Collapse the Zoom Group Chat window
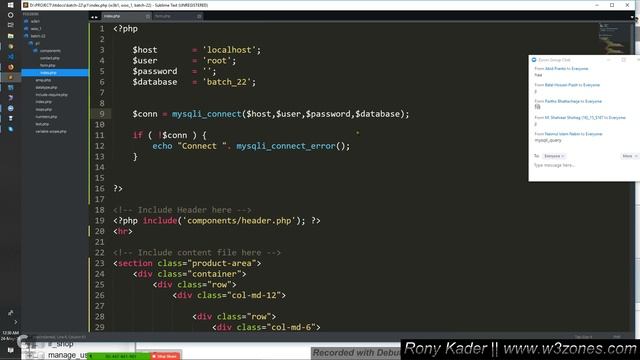The height and width of the screenshot is (360, 640). [609, 60]
